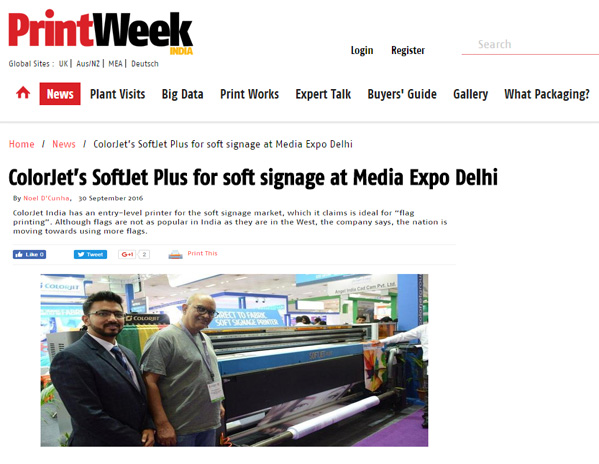Open the Expert Talk section
This screenshot has width=599, height=464.
click(x=323, y=94)
